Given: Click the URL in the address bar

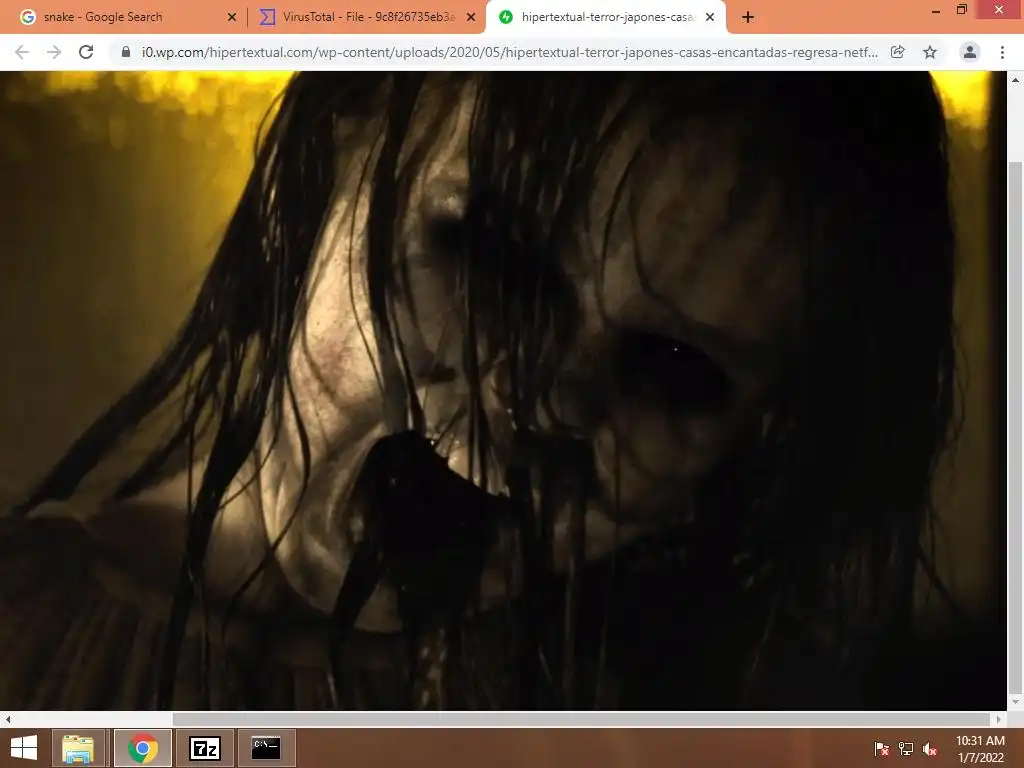Looking at the screenshot, I should 509,52.
